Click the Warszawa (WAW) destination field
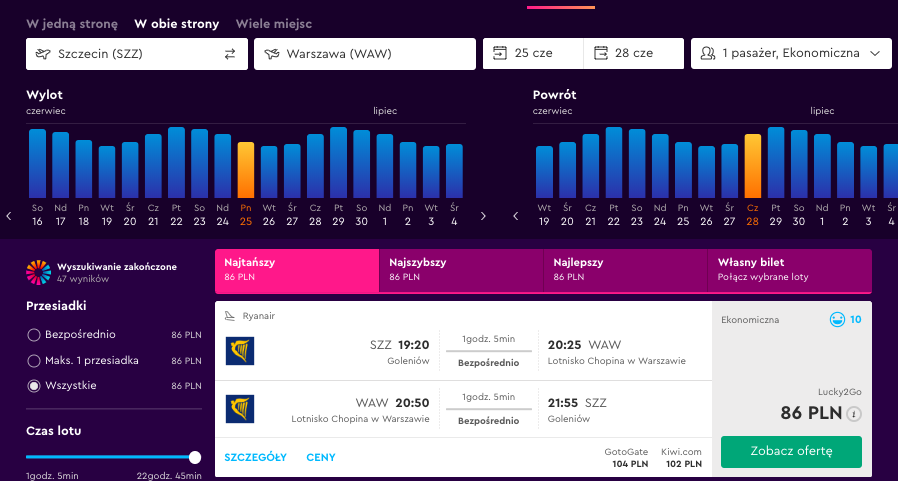Screen dimensions: 898x481 tap(364, 54)
